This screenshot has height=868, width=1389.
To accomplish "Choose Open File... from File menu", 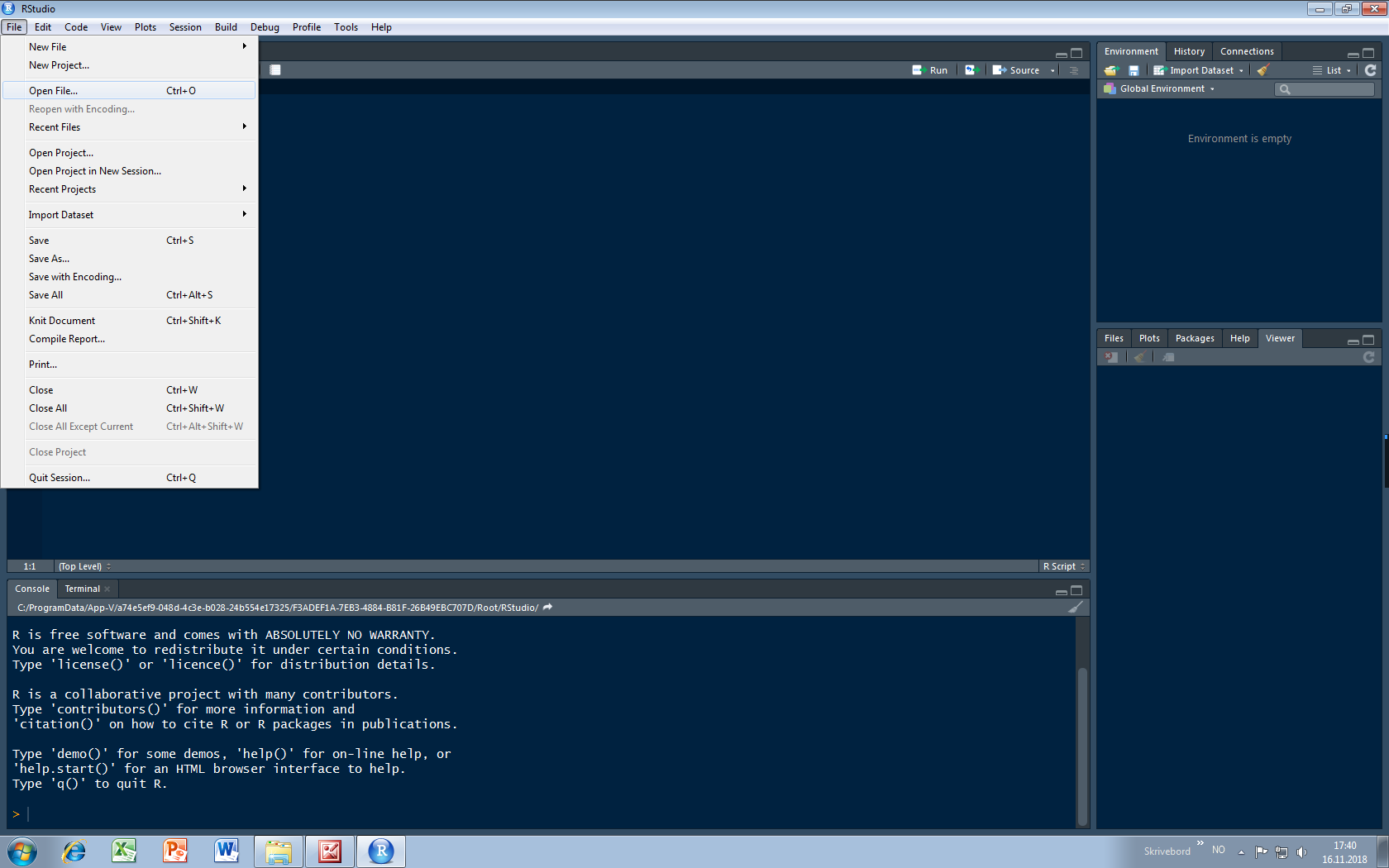I will tap(129, 91).
